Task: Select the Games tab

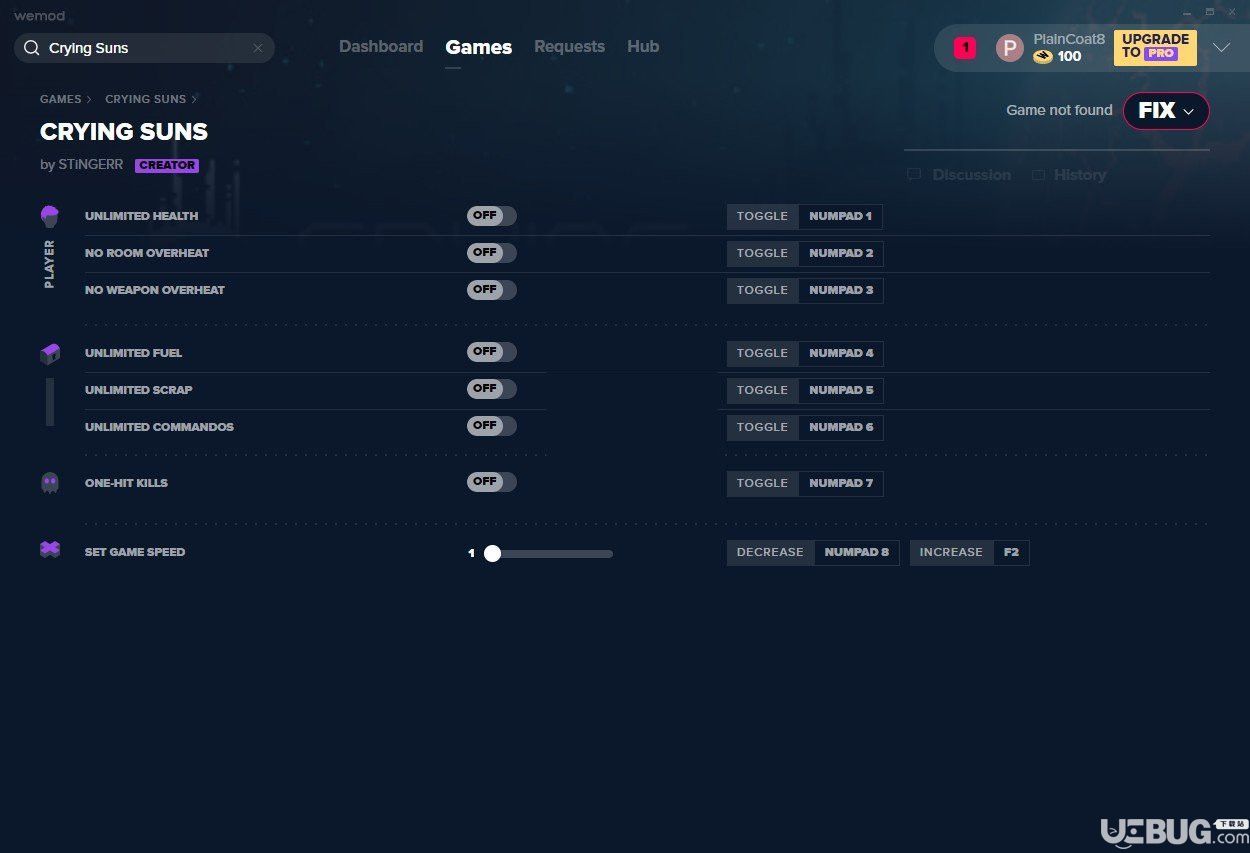Action: point(479,47)
